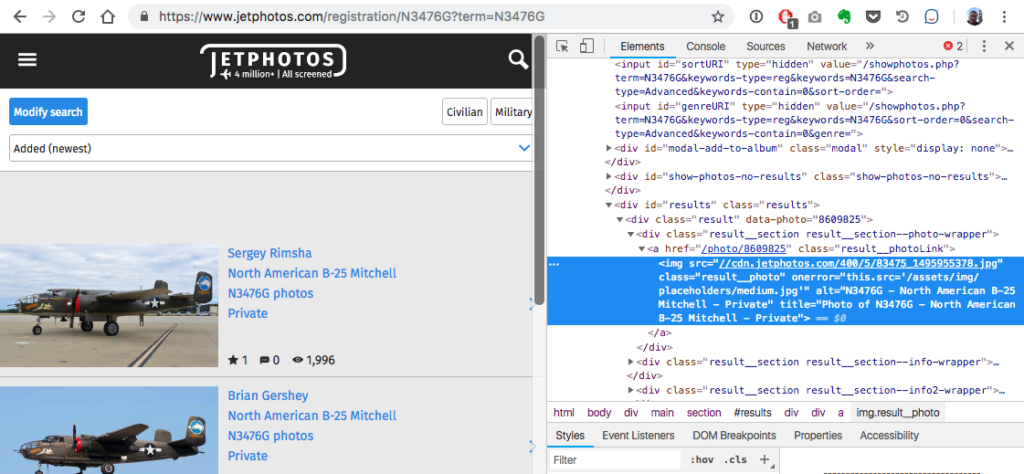Click the user profile avatar
The image size is (1024, 474).
point(974,17)
